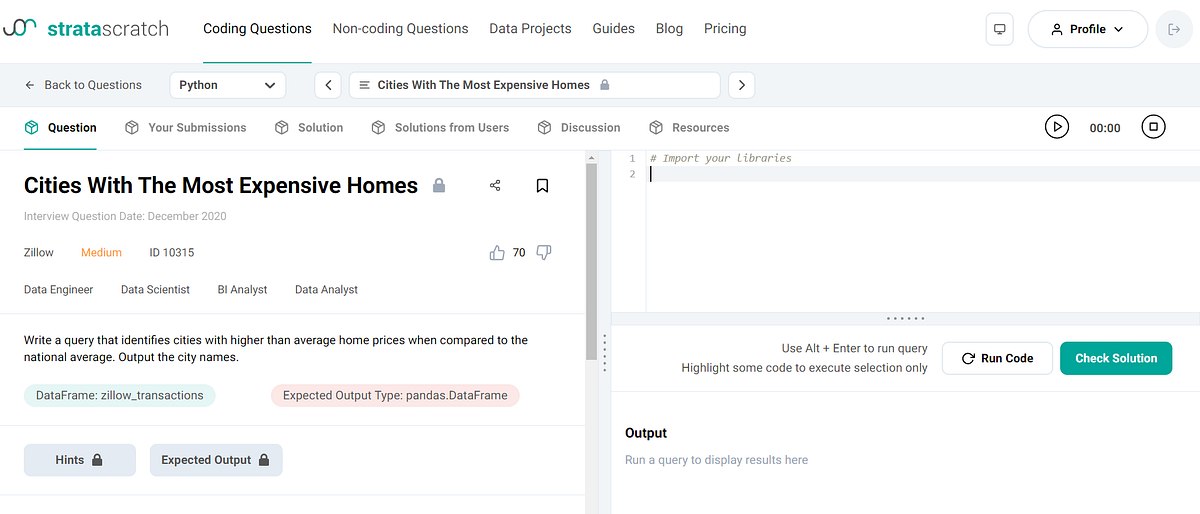Open the Profile dropdown menu
1200x514 pixels.
pos(1088,29)
